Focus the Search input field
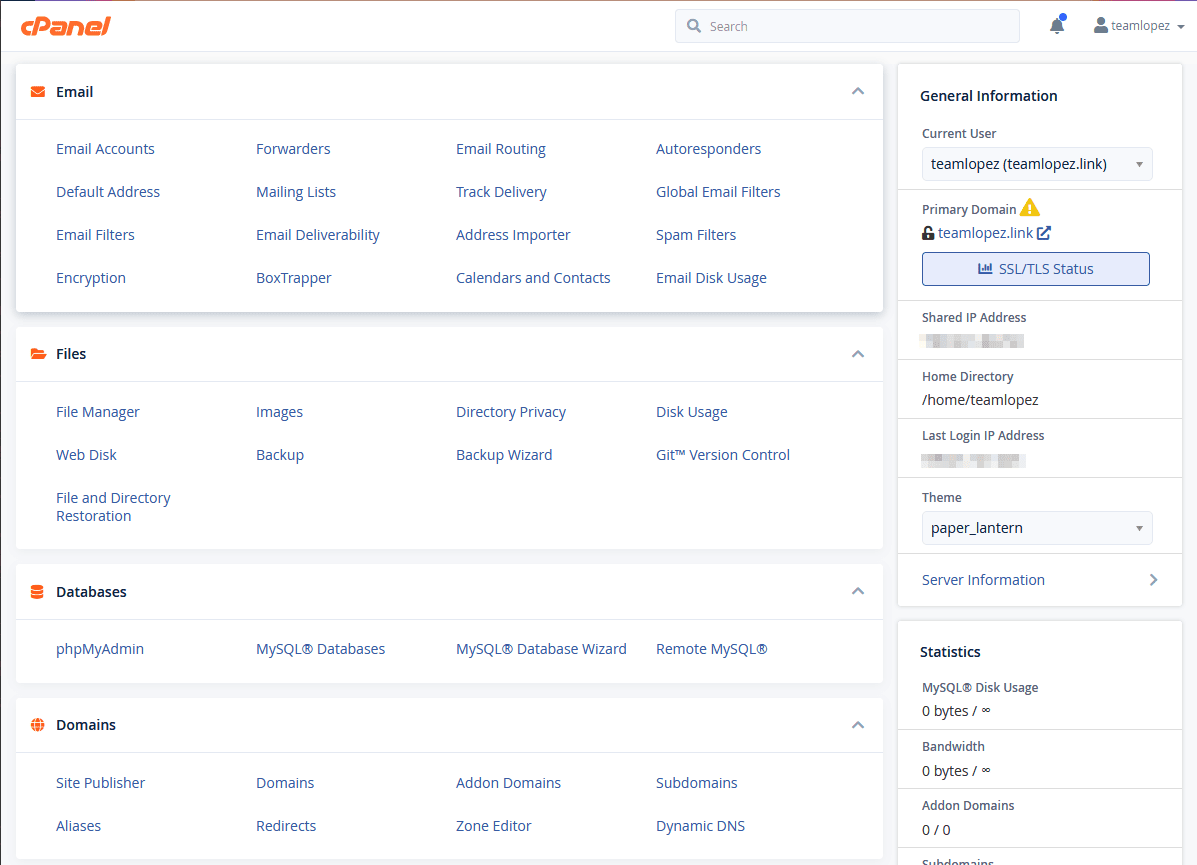The height and width of the screenshot is (865, 1197). tap(847, 26)
